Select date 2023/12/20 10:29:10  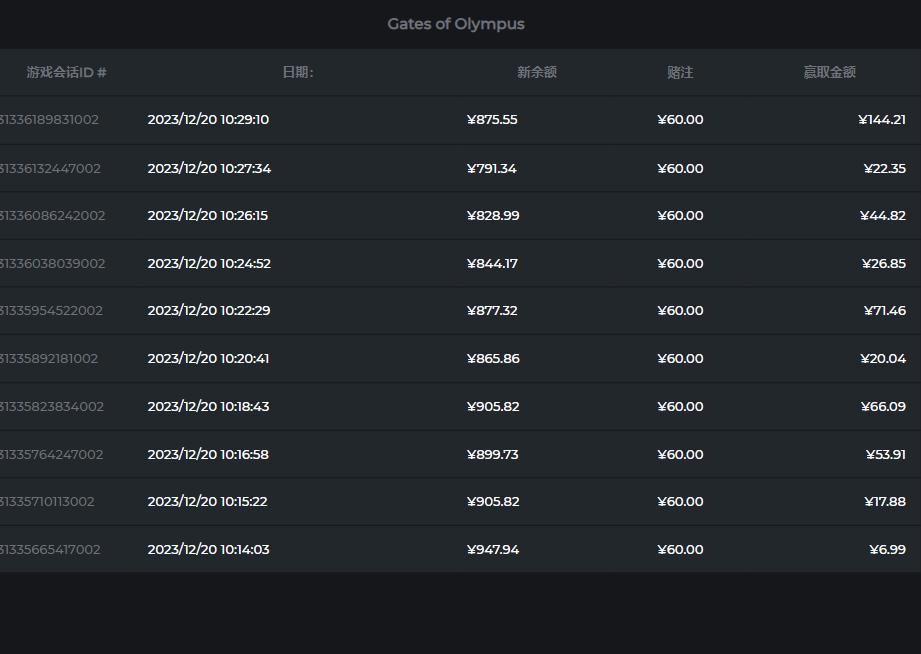pyautogui.click(x=208, y=120)
